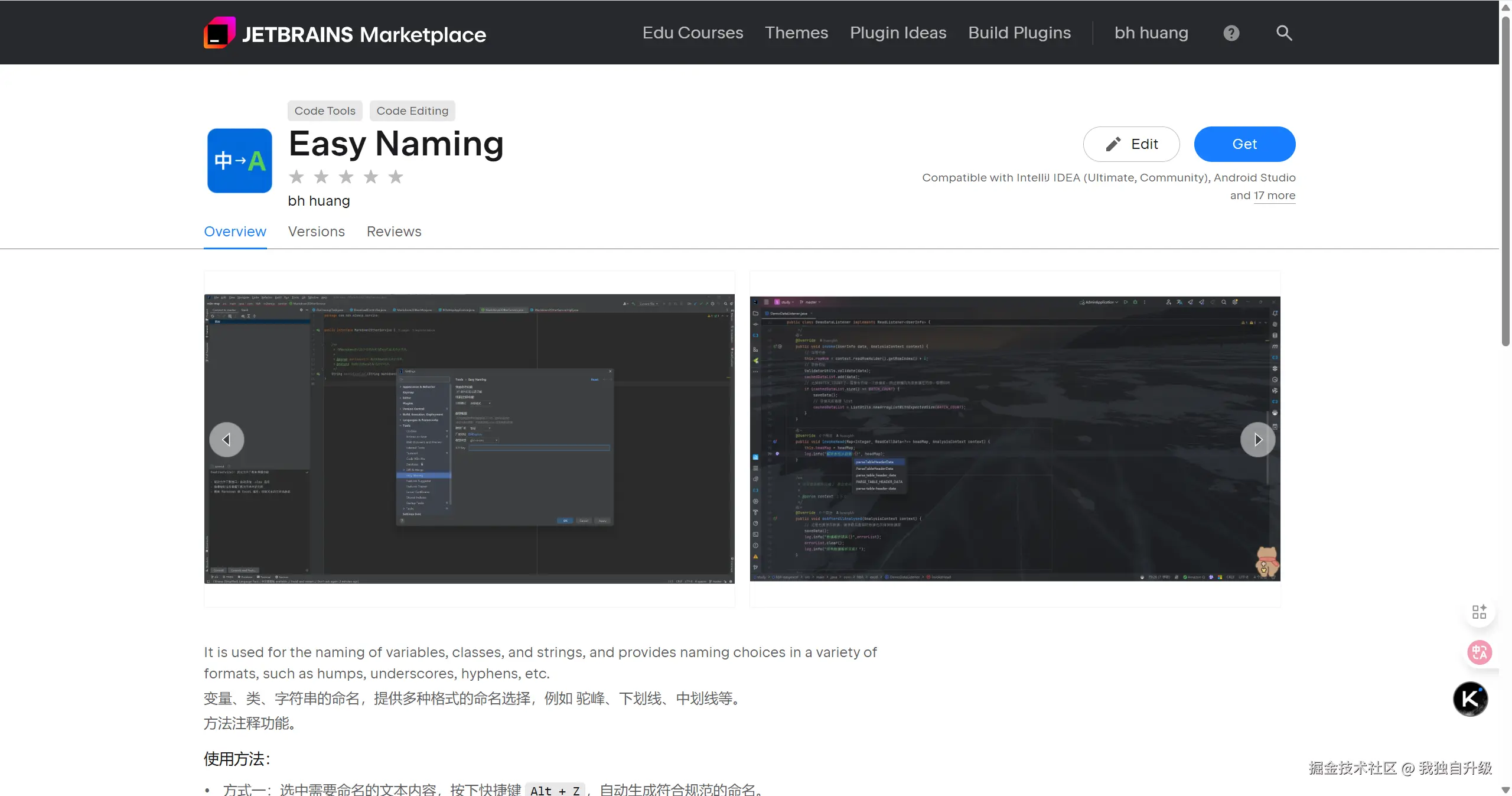
Task: Click the pink translate floating icon
Action: click(1479, 652)
